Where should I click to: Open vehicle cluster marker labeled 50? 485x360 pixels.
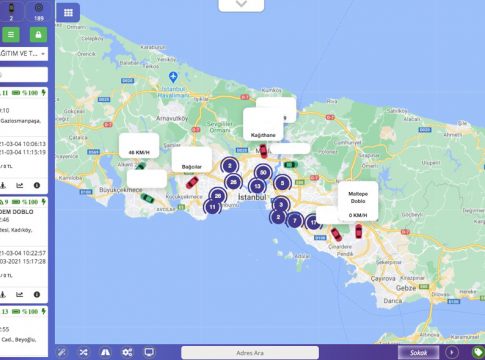(x=263, y=173)
